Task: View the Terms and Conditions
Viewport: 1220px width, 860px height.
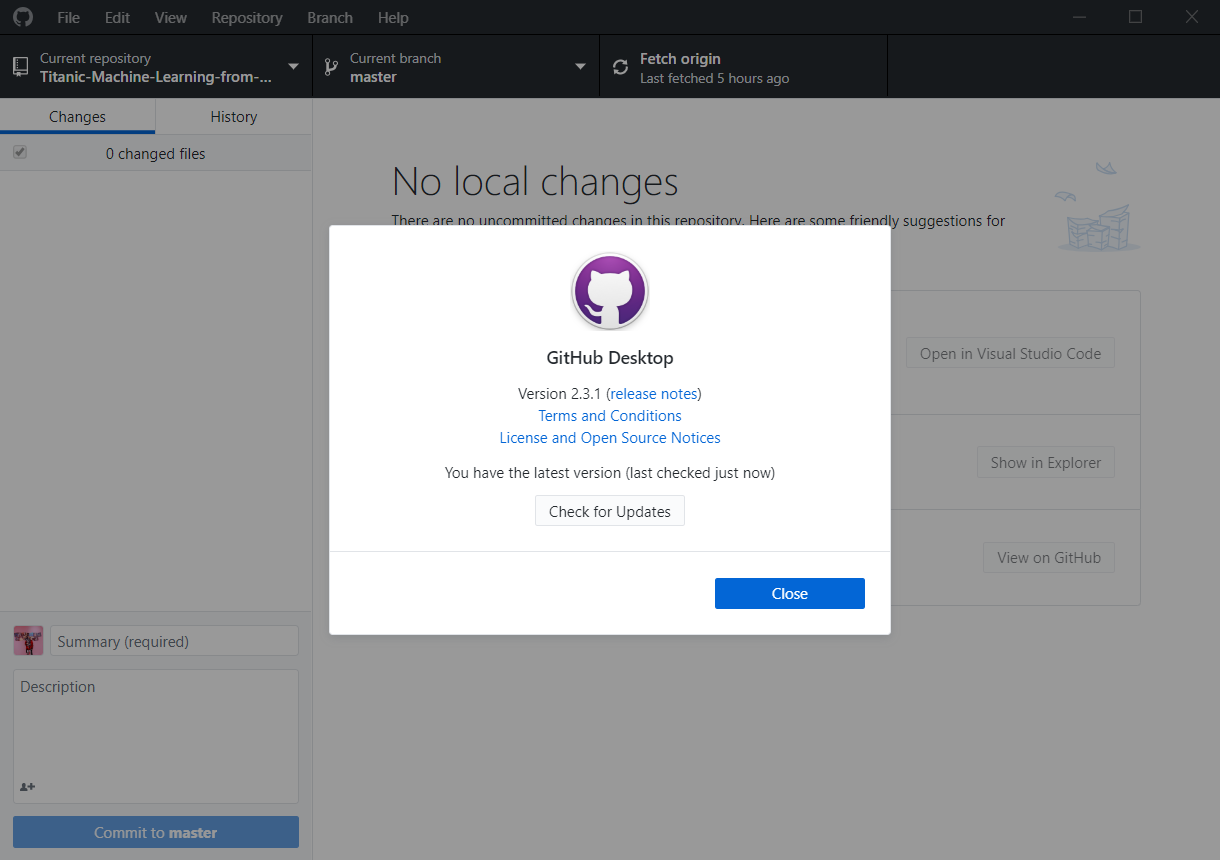Action: [610, 415]
